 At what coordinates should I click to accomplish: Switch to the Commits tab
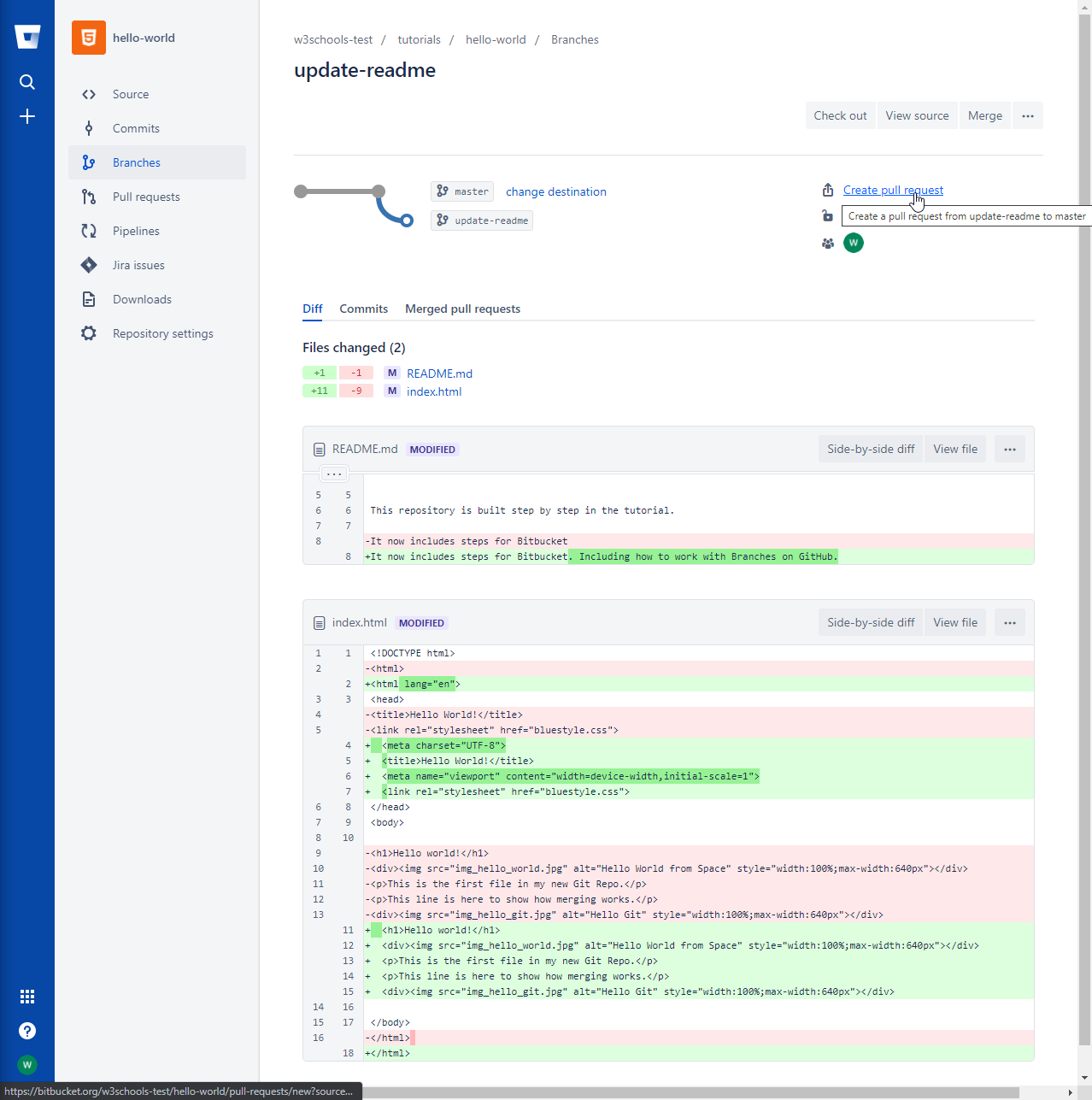[363, 309]
